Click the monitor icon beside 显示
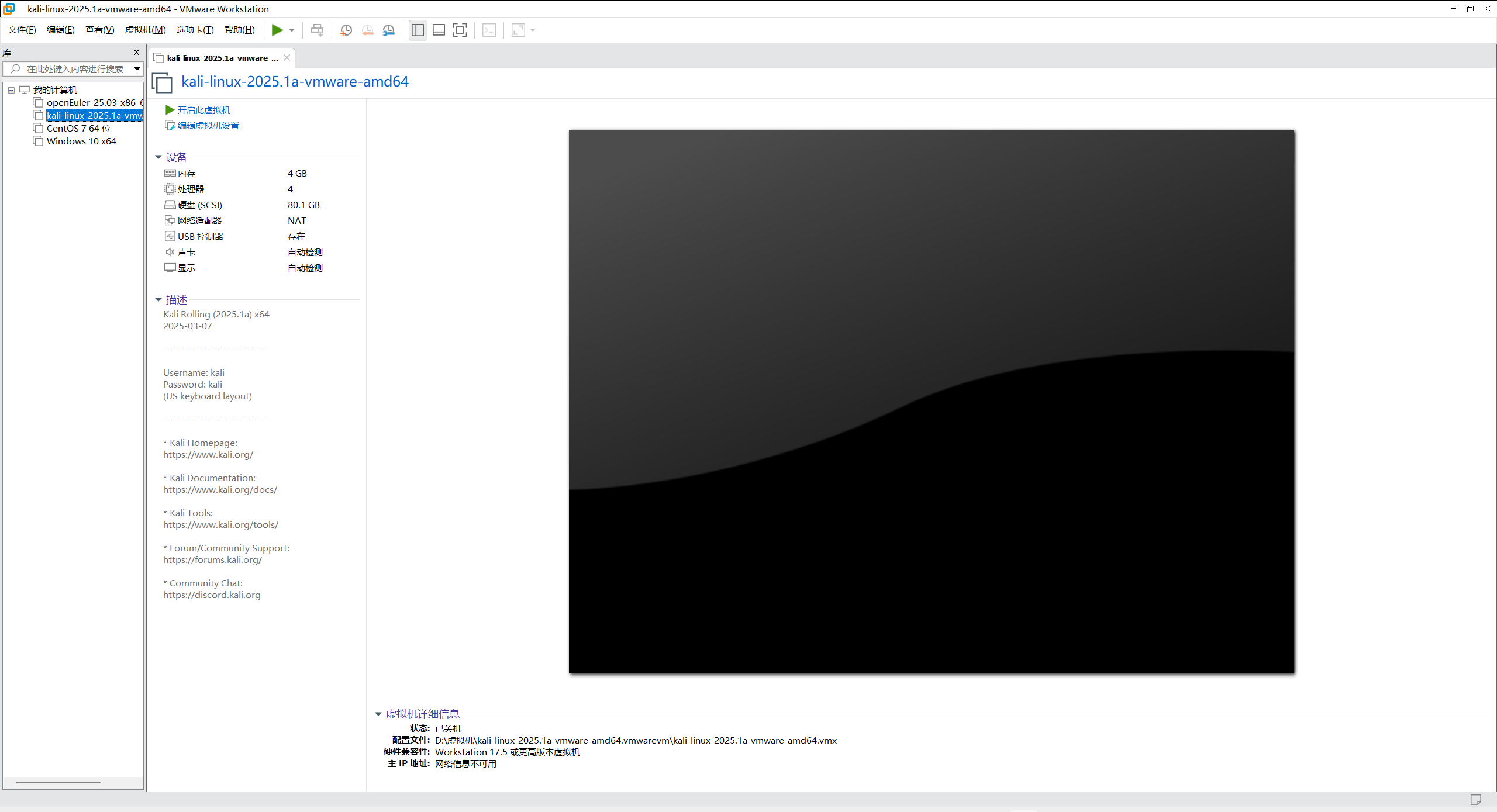 pyautogui.click(x=170, y=268)
